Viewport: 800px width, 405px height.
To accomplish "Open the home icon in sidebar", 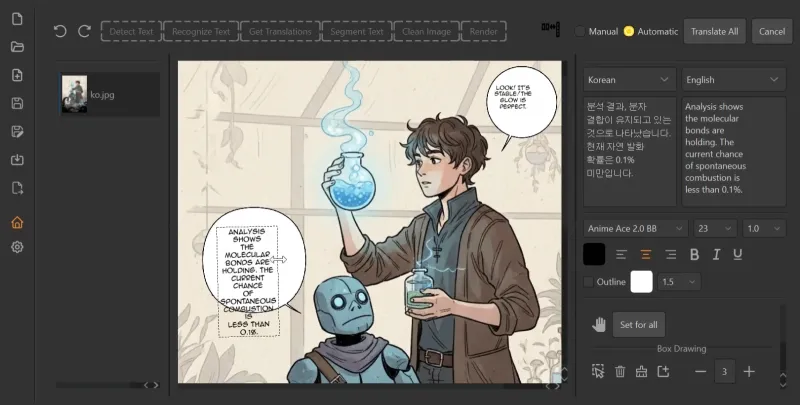I will (17, 222).
